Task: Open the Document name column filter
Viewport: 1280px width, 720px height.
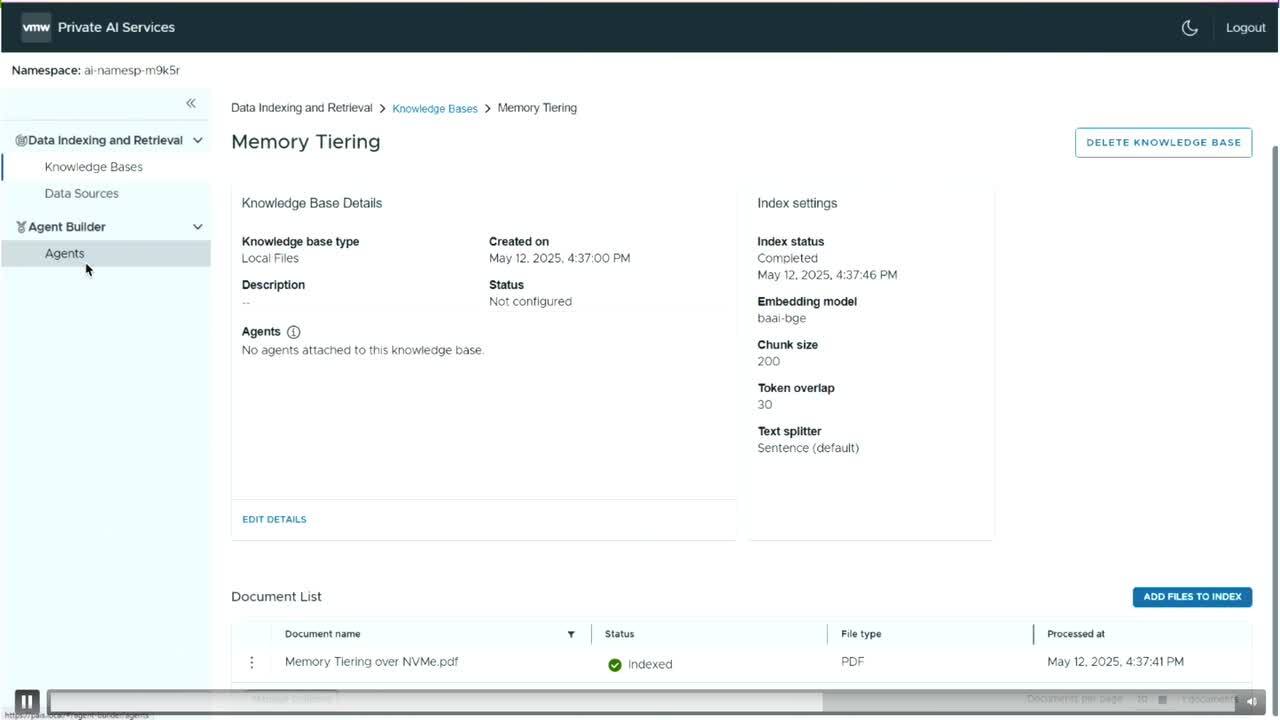Action: point(571,634)
